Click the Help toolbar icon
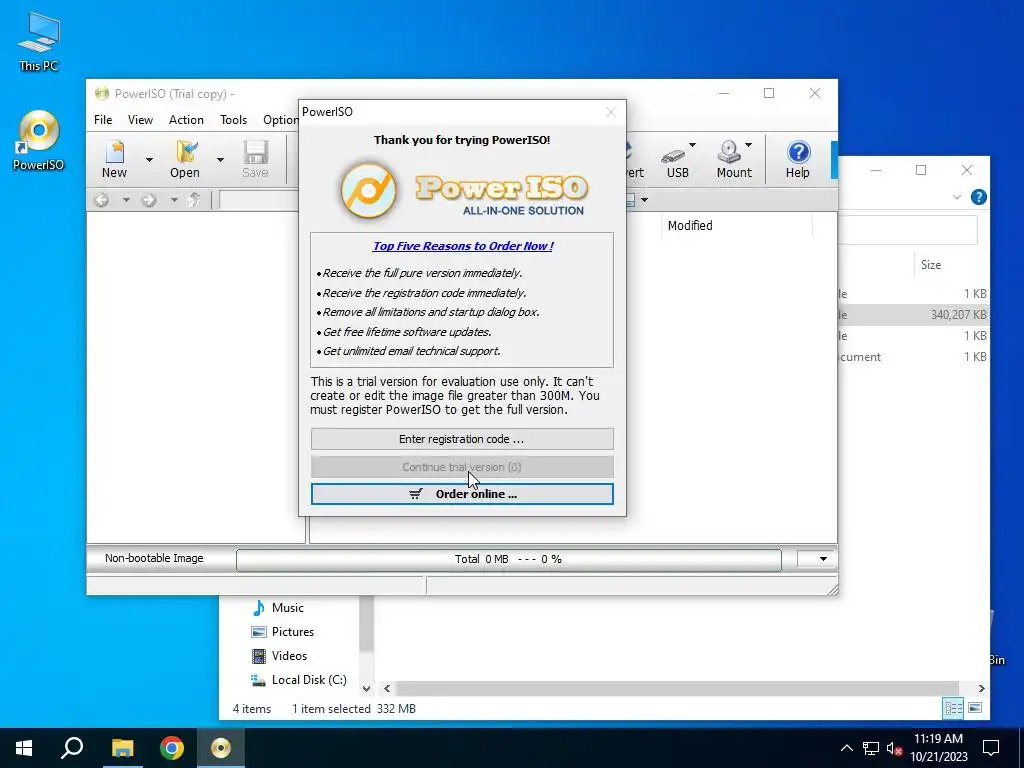The height and width of the screenshot is (768, 1024). coord(797,159)
